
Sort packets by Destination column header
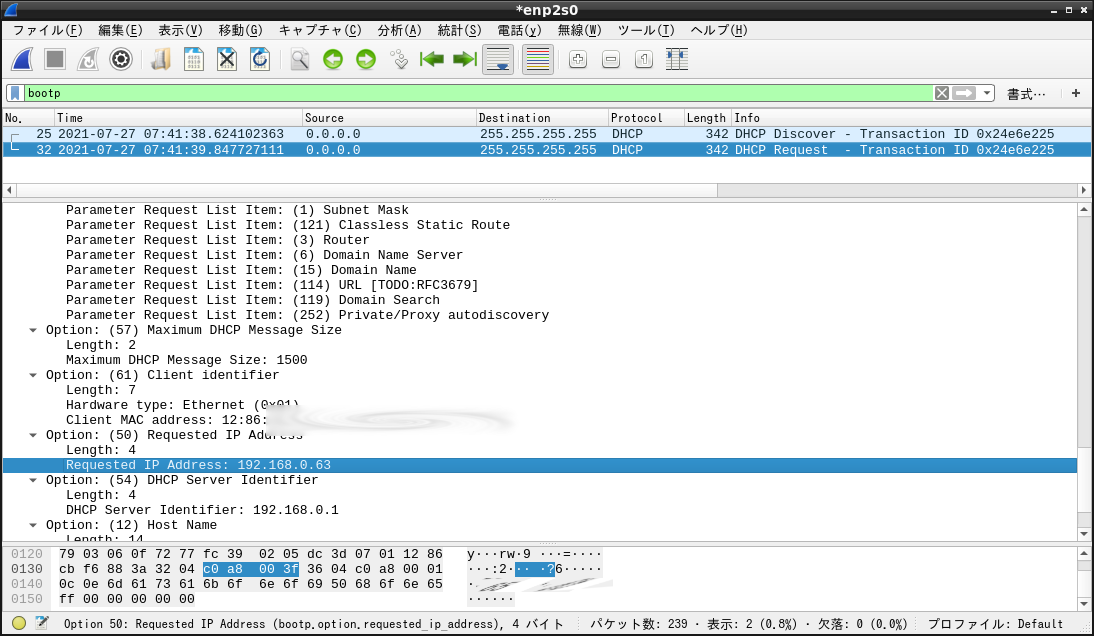click(x=541, y=118)
